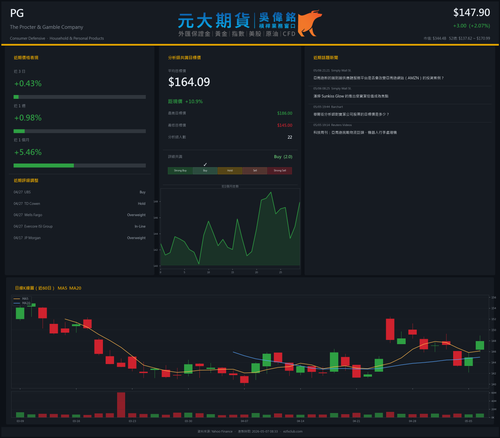Click the Strong Sell rating segment

pos(280,171)
